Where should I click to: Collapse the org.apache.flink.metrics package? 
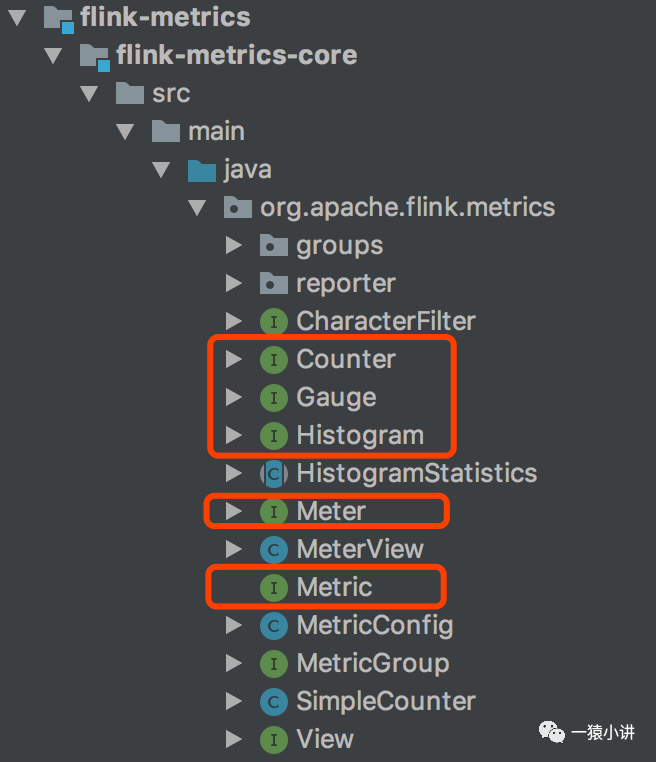pos(197,207)
